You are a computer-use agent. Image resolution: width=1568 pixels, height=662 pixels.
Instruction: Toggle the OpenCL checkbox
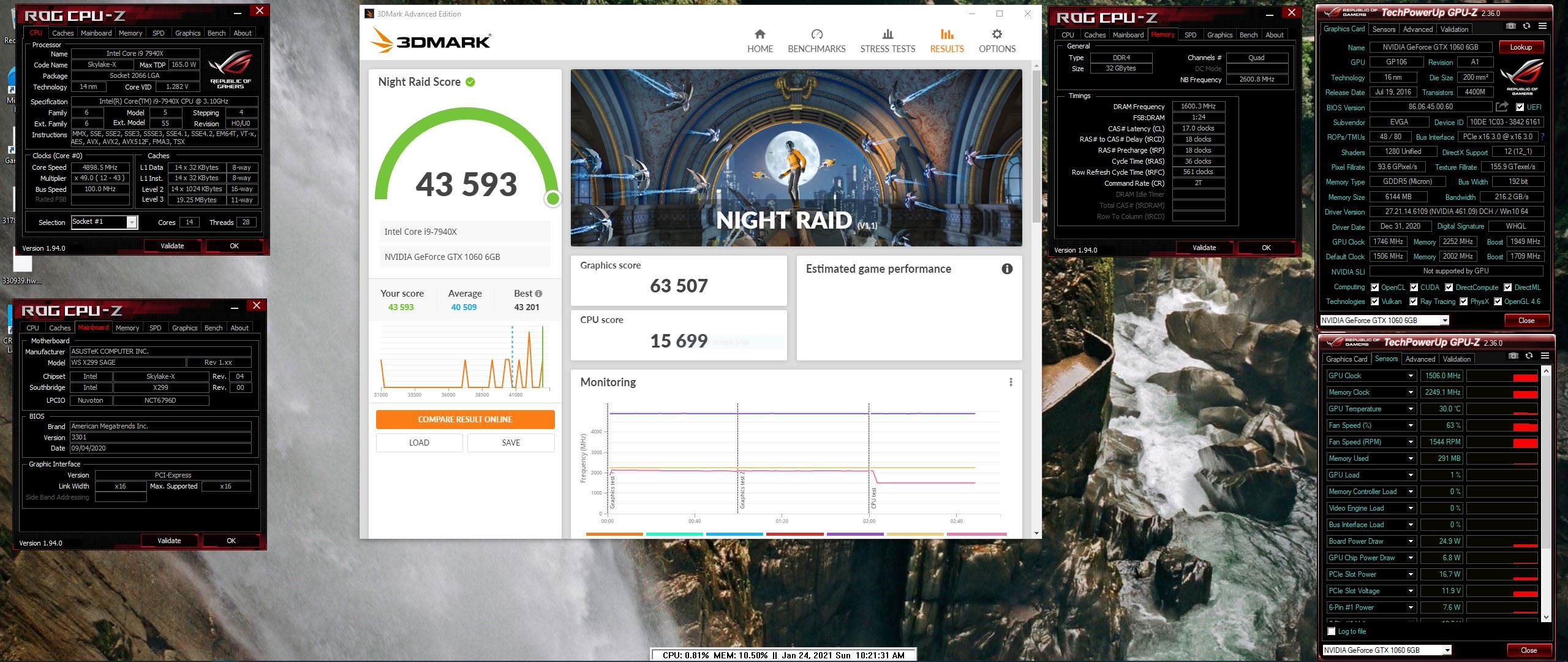pyautogui.click(x=1374, y=287)
